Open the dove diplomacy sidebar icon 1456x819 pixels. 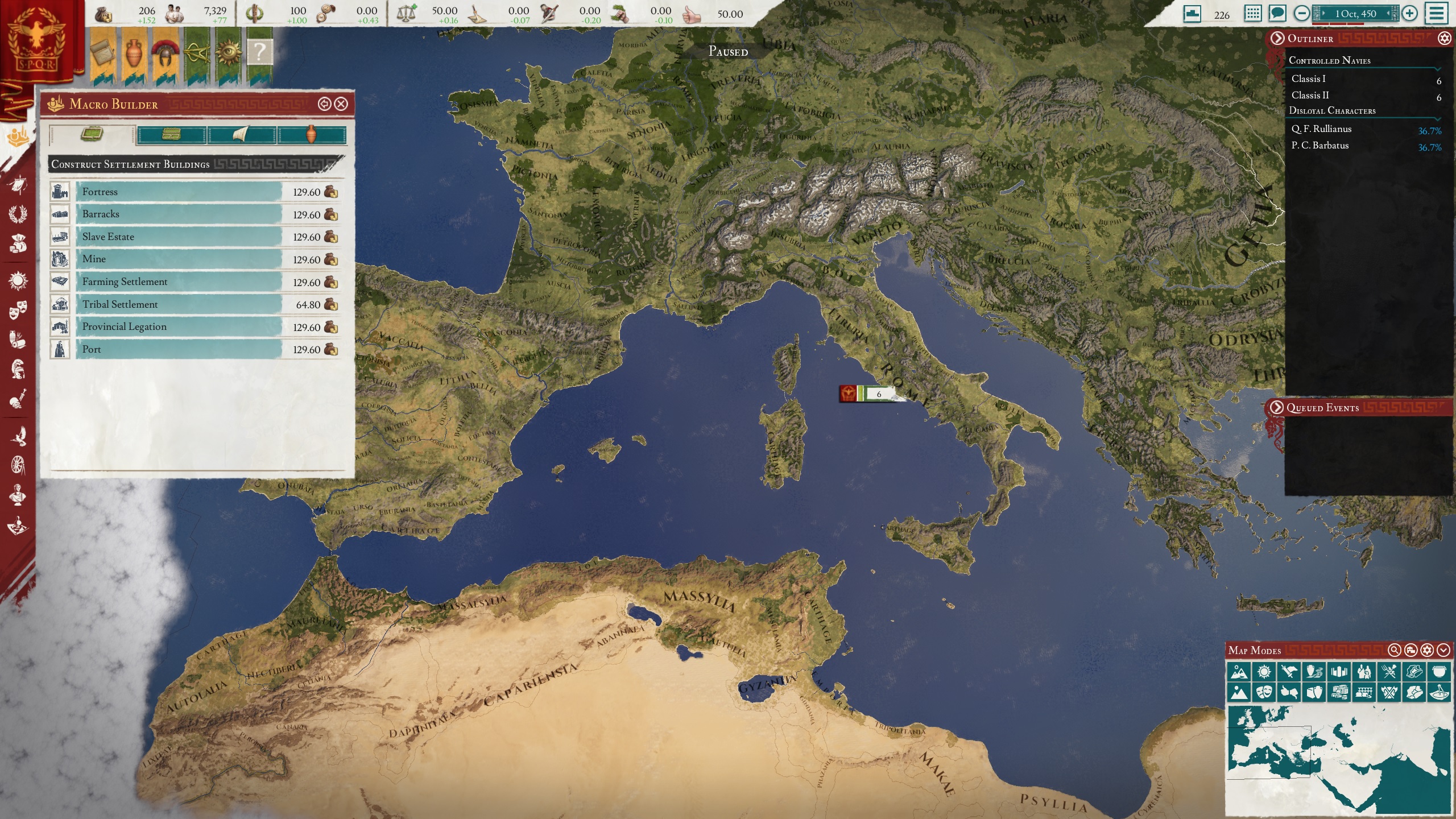(18, 436)
